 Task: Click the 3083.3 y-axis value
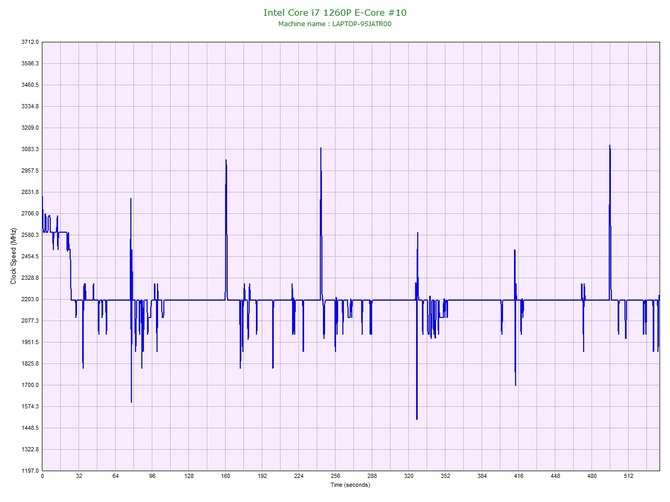(x=30, y=149)
